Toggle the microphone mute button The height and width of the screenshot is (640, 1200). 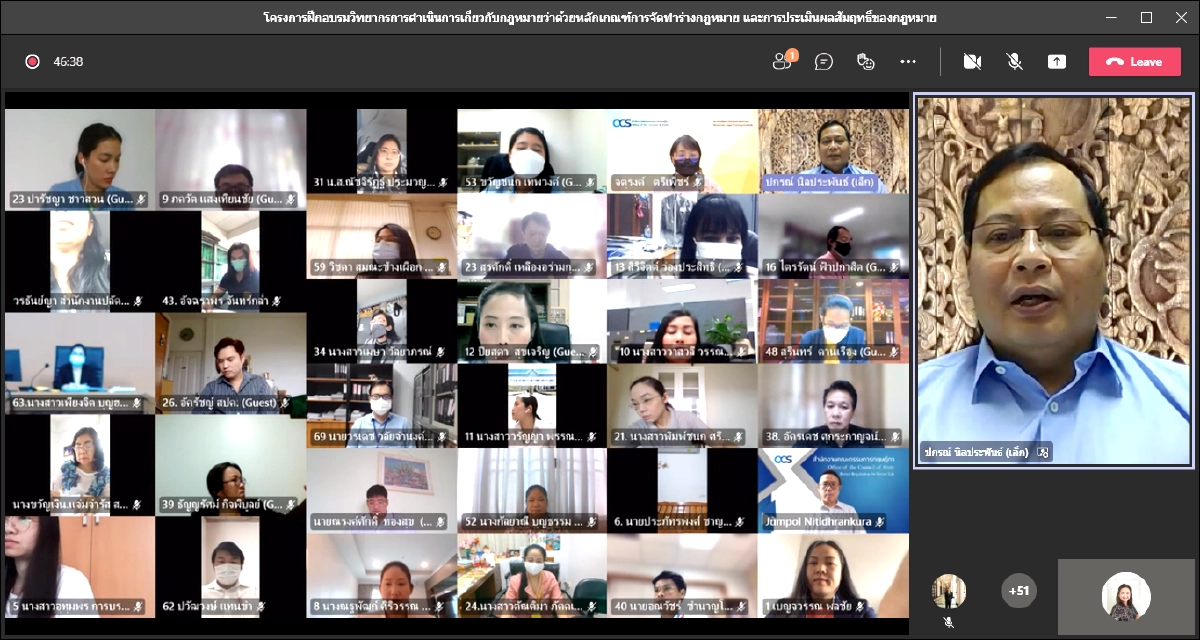click(x=1014, y=61)
